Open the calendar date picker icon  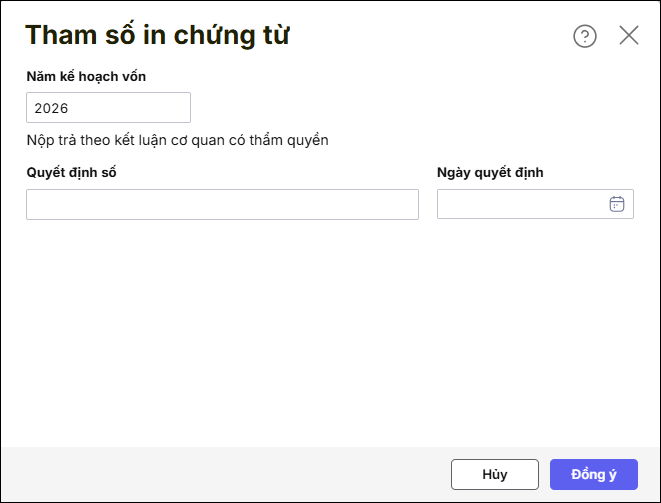[x=617, y=204]
